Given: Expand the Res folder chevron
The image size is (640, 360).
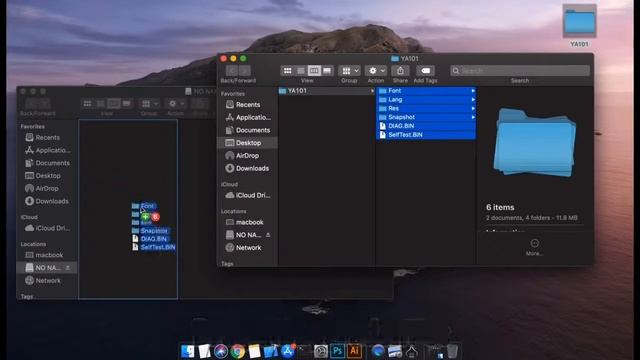Looking at the screenshot, I should tap(473, 108).
